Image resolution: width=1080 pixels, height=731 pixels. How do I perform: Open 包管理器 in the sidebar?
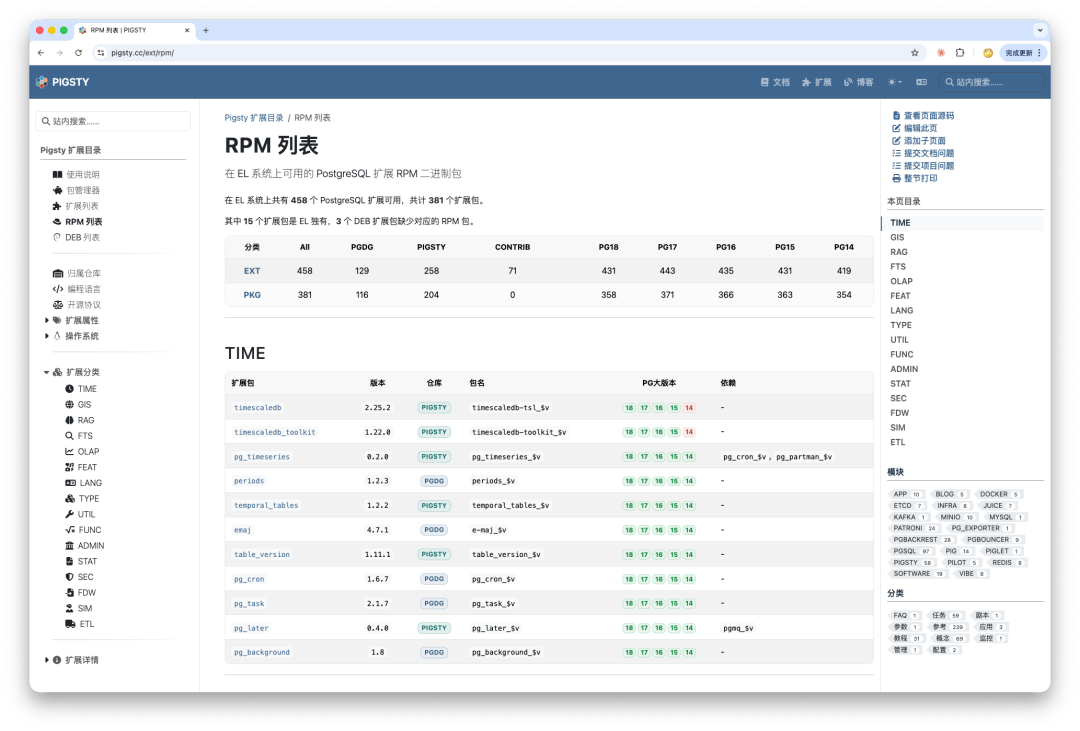(76, 190)
